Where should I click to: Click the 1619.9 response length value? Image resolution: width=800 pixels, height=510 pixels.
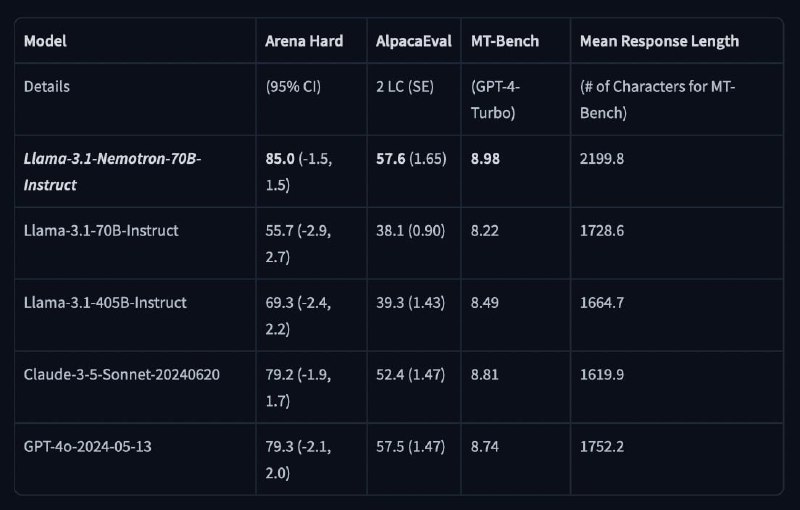point(602,374)
